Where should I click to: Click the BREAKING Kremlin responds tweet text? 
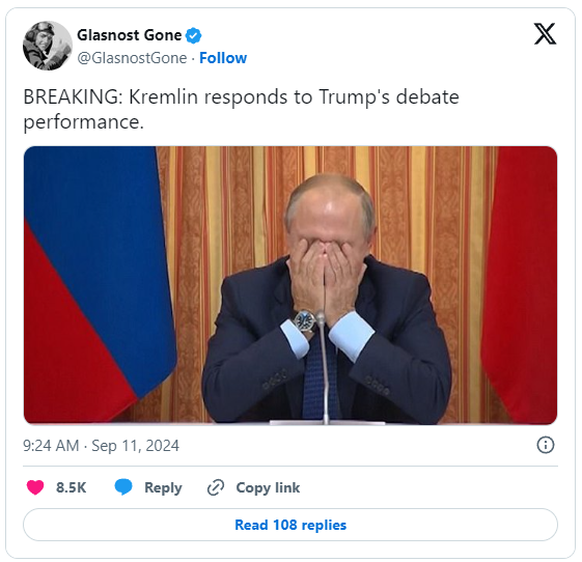tap(241, 109)
